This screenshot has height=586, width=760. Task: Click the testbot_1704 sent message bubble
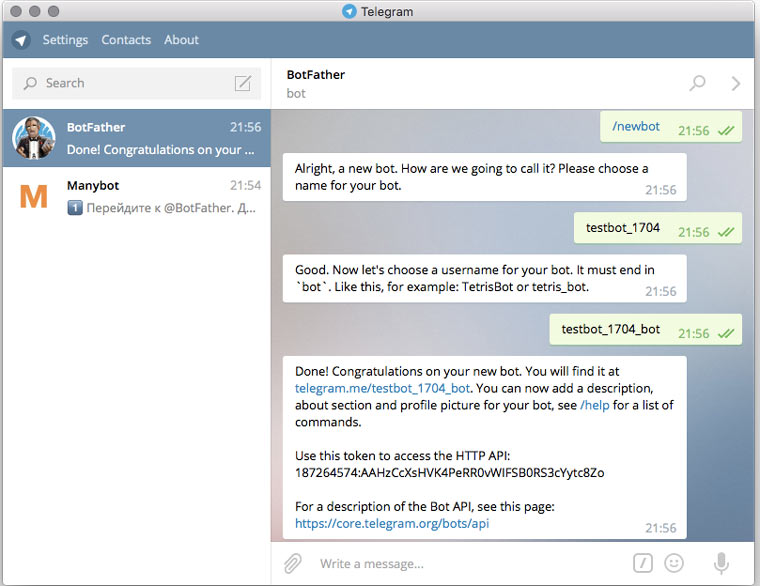click(x=658, y=228)
